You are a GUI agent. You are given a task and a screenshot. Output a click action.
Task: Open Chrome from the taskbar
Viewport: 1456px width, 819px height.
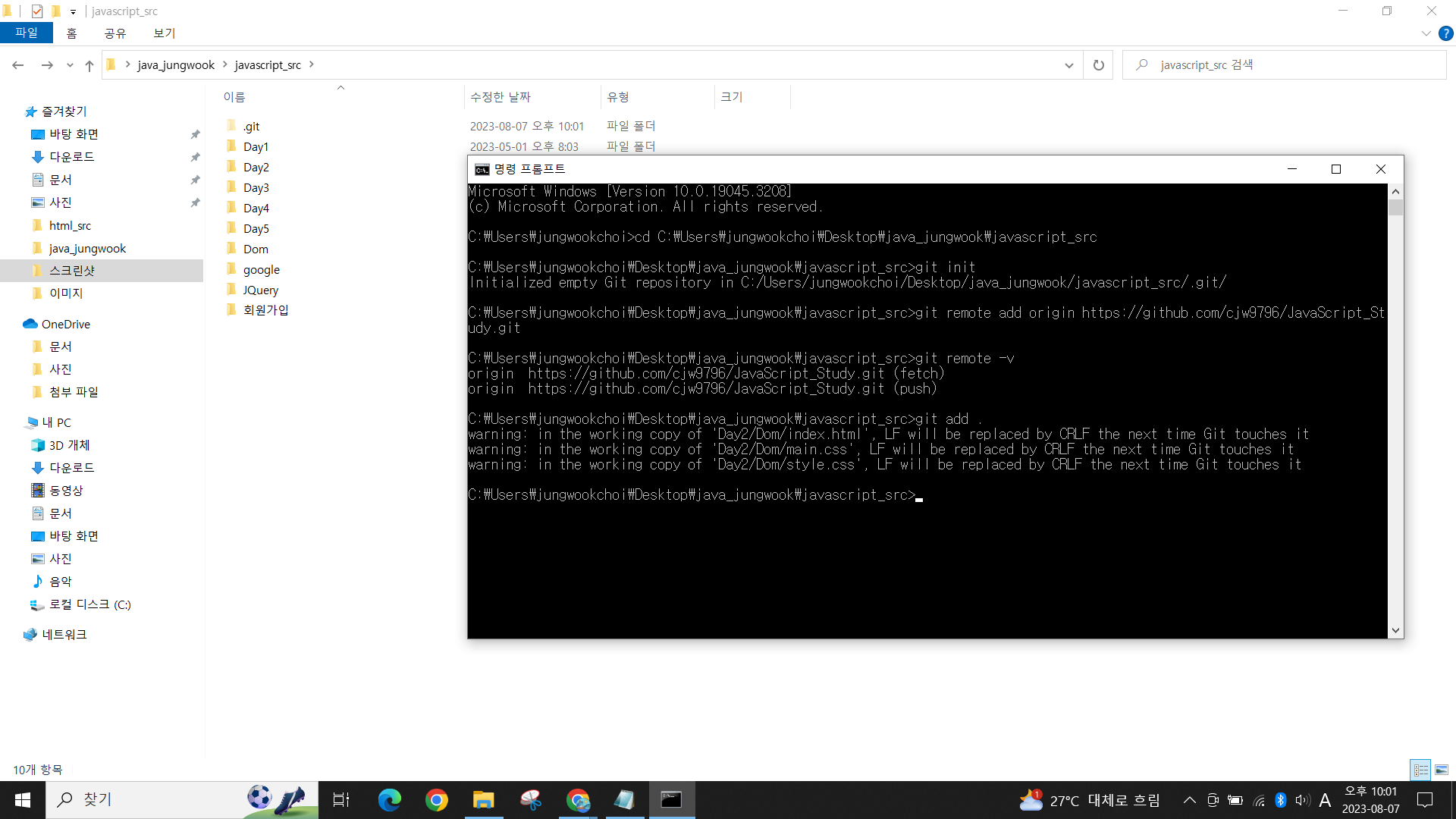point(437,800)
